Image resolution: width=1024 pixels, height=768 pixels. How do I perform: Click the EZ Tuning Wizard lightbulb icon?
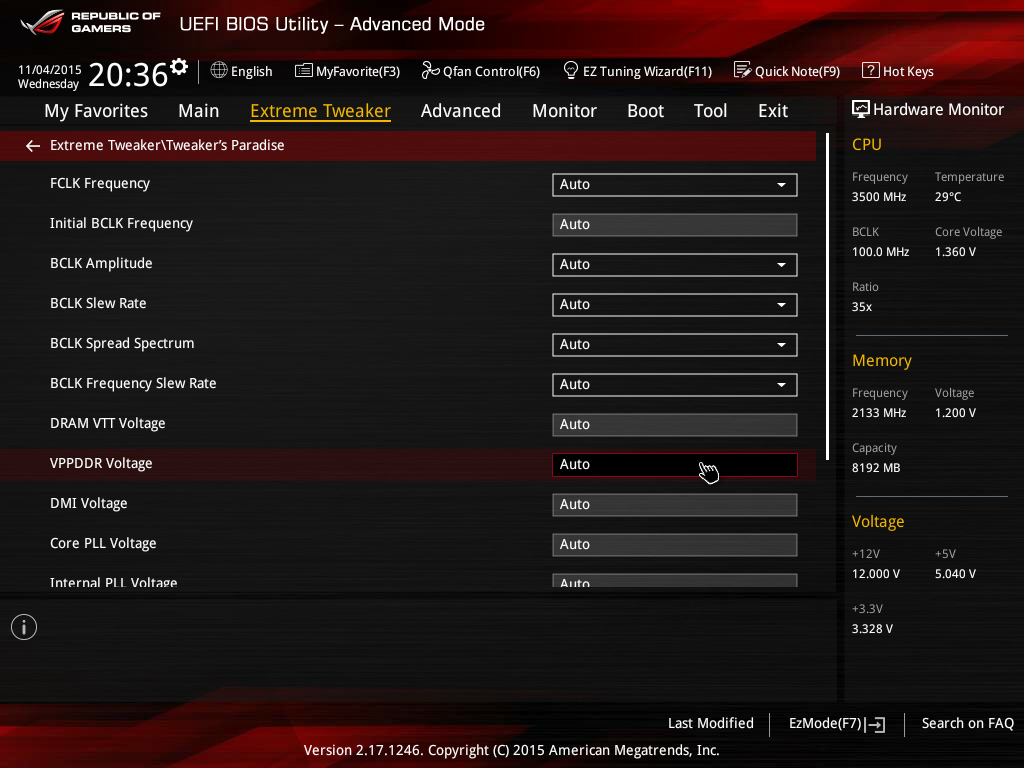pyautogui.click(x=571, y=70)
